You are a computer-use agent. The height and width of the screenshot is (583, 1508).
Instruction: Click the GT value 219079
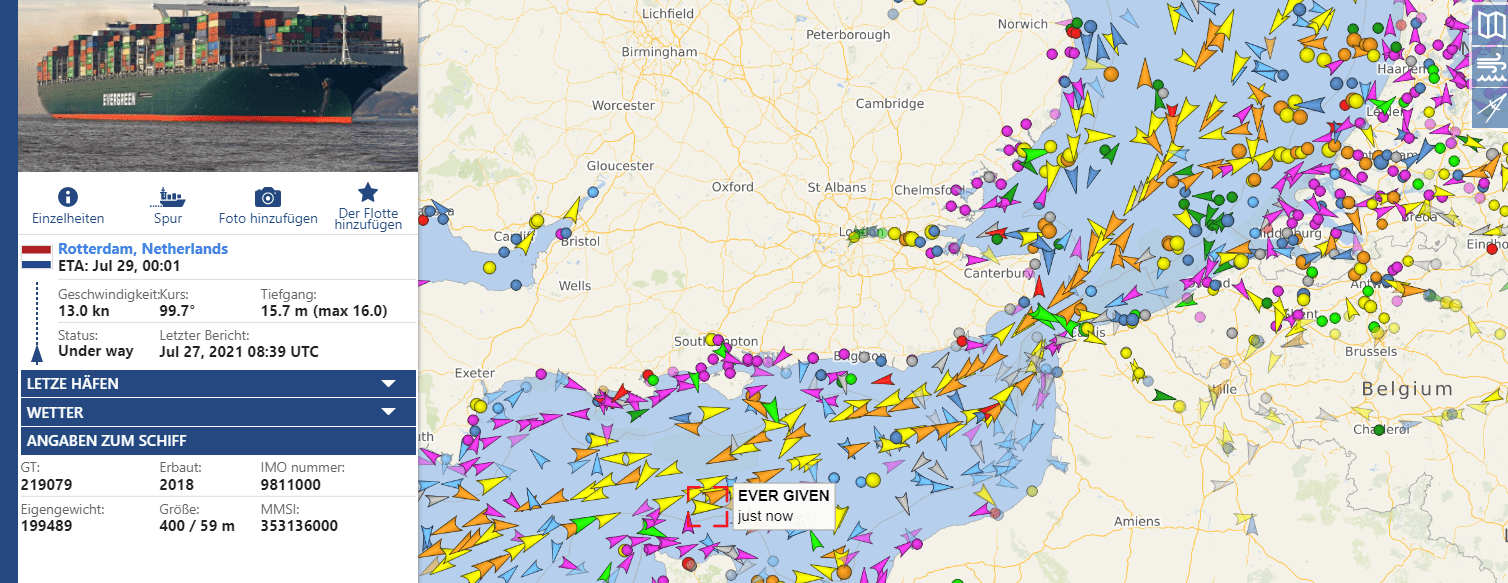46,484
